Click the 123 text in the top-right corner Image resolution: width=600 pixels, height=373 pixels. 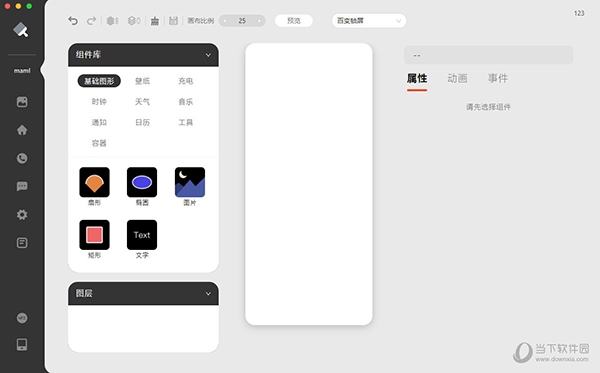[579, 13]
